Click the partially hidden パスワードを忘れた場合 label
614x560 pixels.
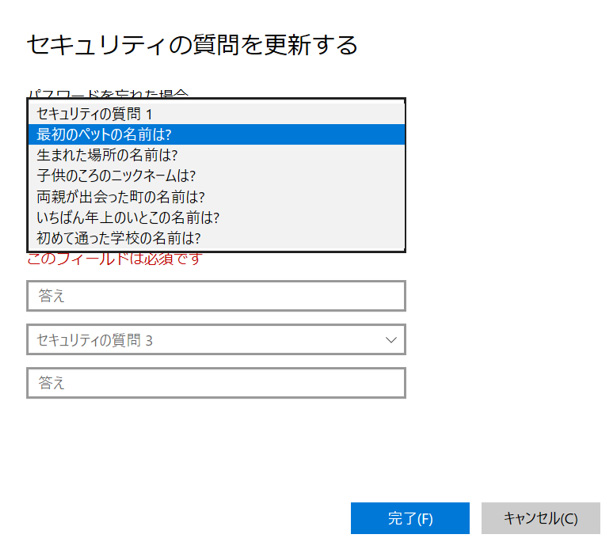coord(108,92)
